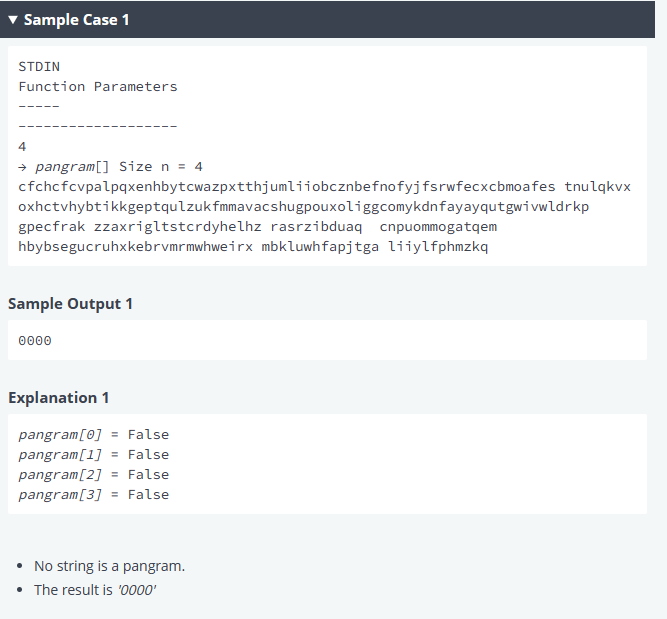Click the Function Parameters column label

pyautogui.click(x=98, y=87)
